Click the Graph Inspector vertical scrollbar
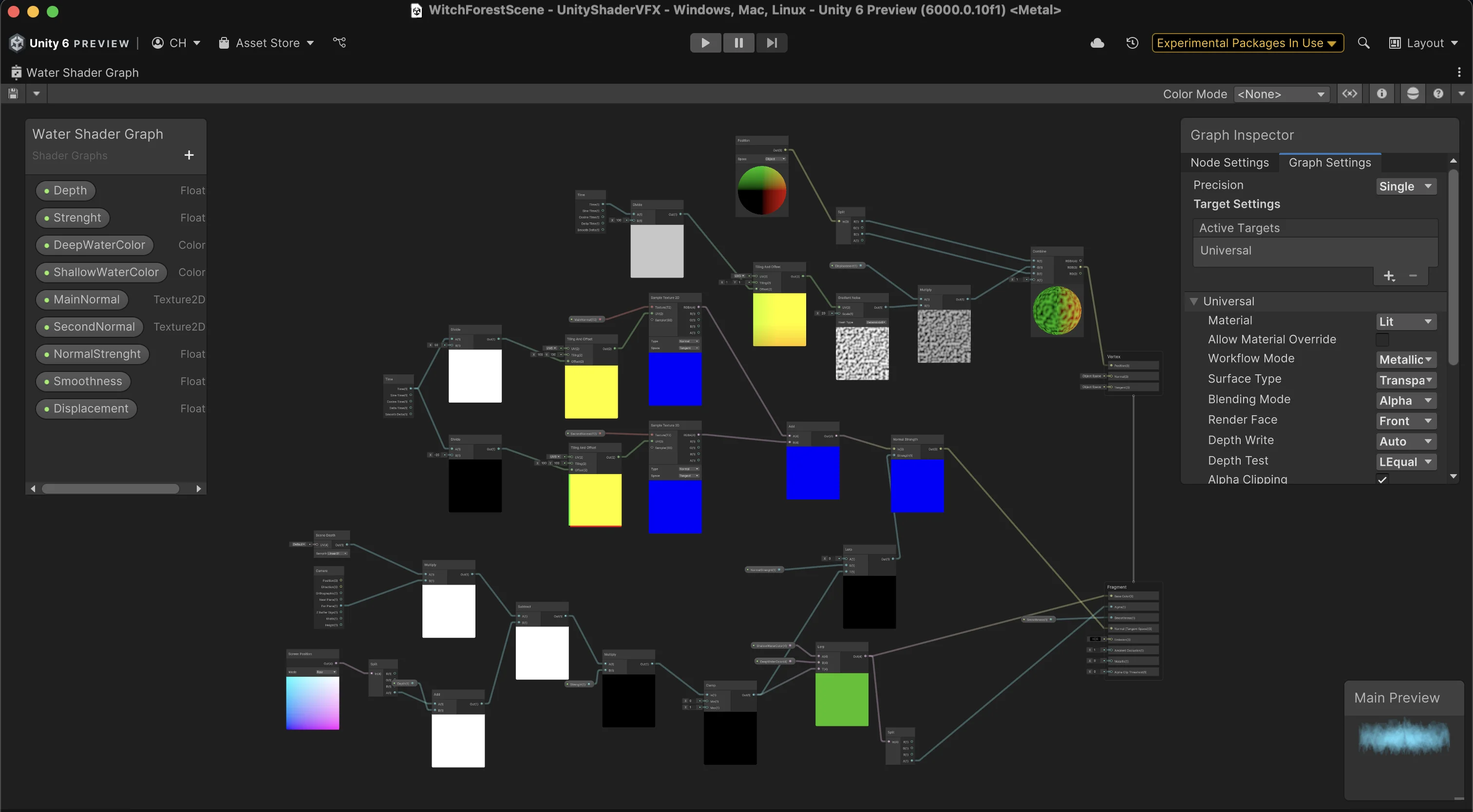Screen dimensions: 1473x812 point(1454,267)
